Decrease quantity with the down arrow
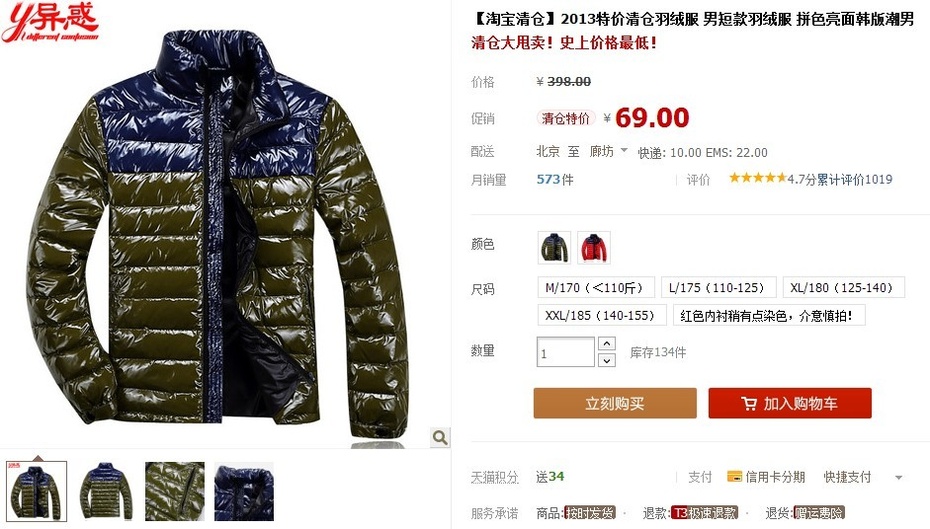 pyautogui.click(x=607, y=360)
